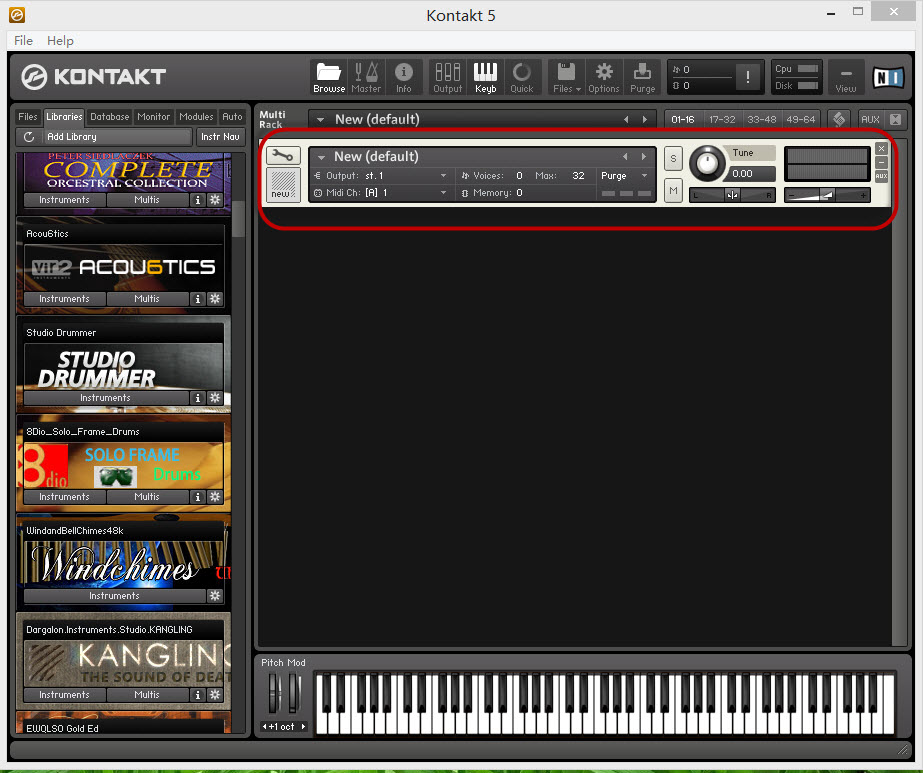The width and height of the screenshot is (923, 773).
Task: Open the File menu
Action: pos(23,41)
